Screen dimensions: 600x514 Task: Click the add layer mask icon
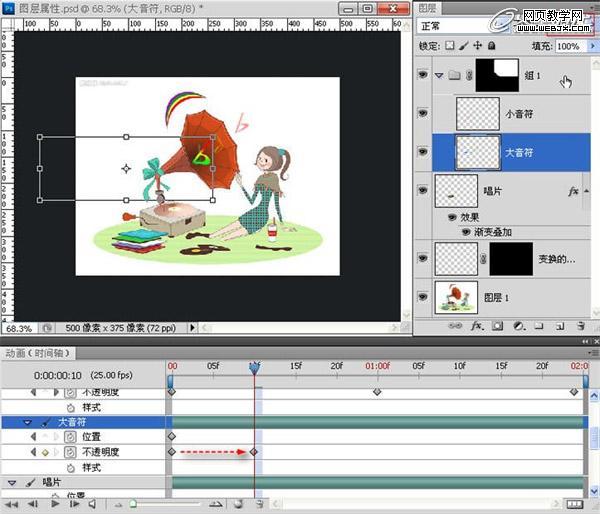click(x=497, y=325)
